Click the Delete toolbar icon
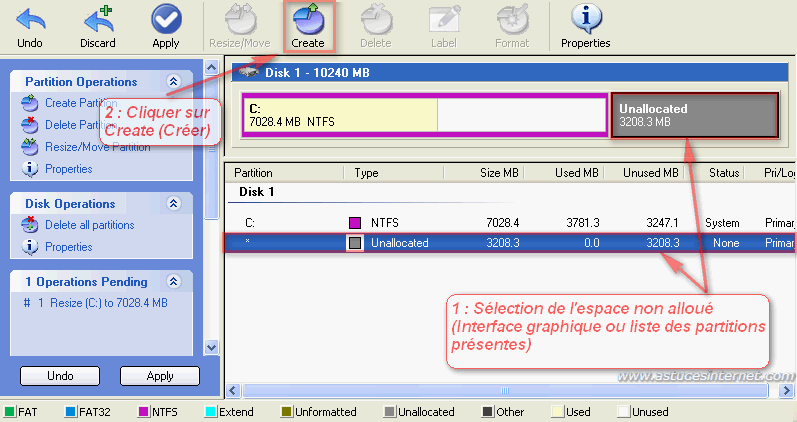Screen dimensions: 797x422 coord(376,19)
